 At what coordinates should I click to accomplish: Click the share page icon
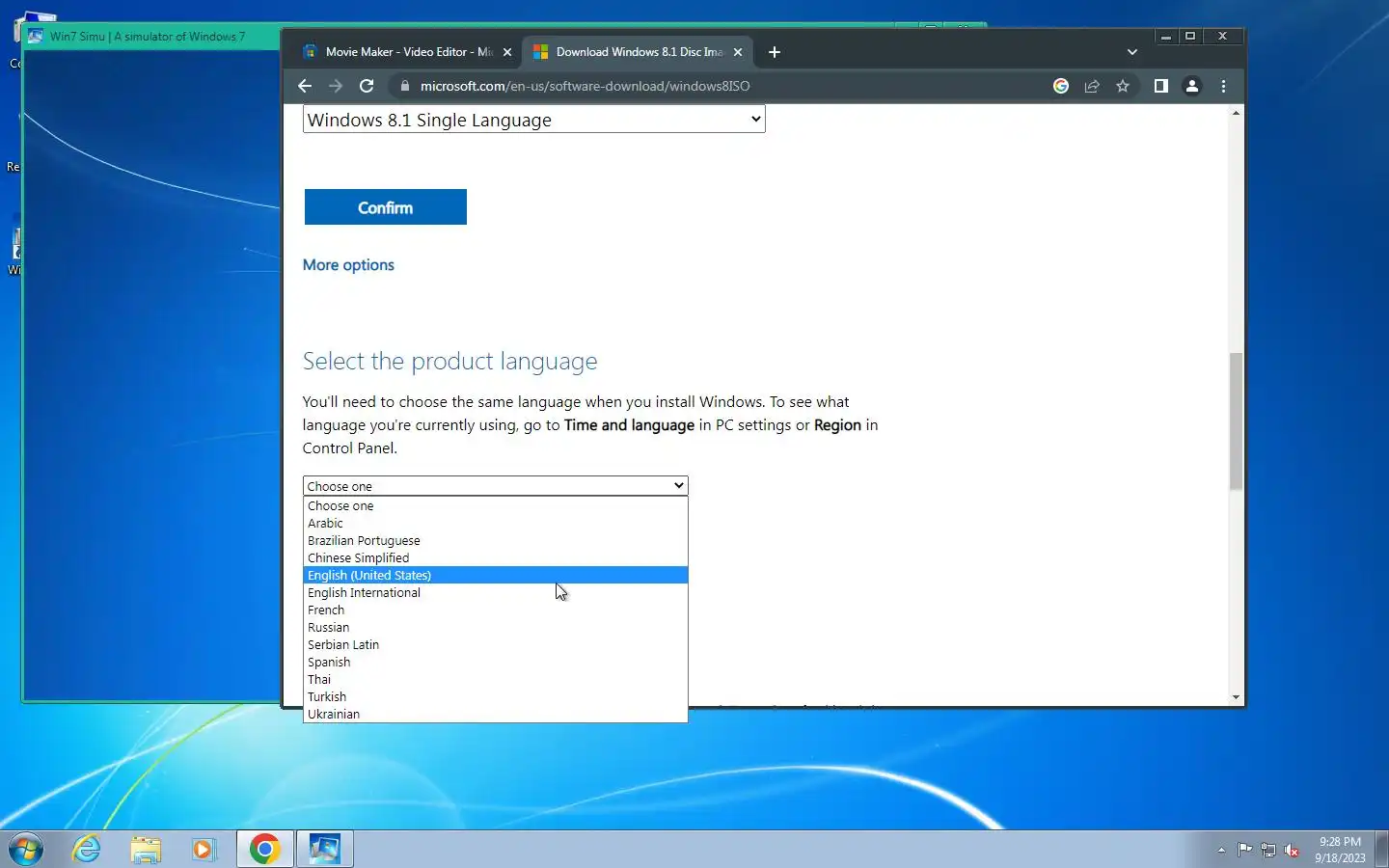tap(1092, 86)
